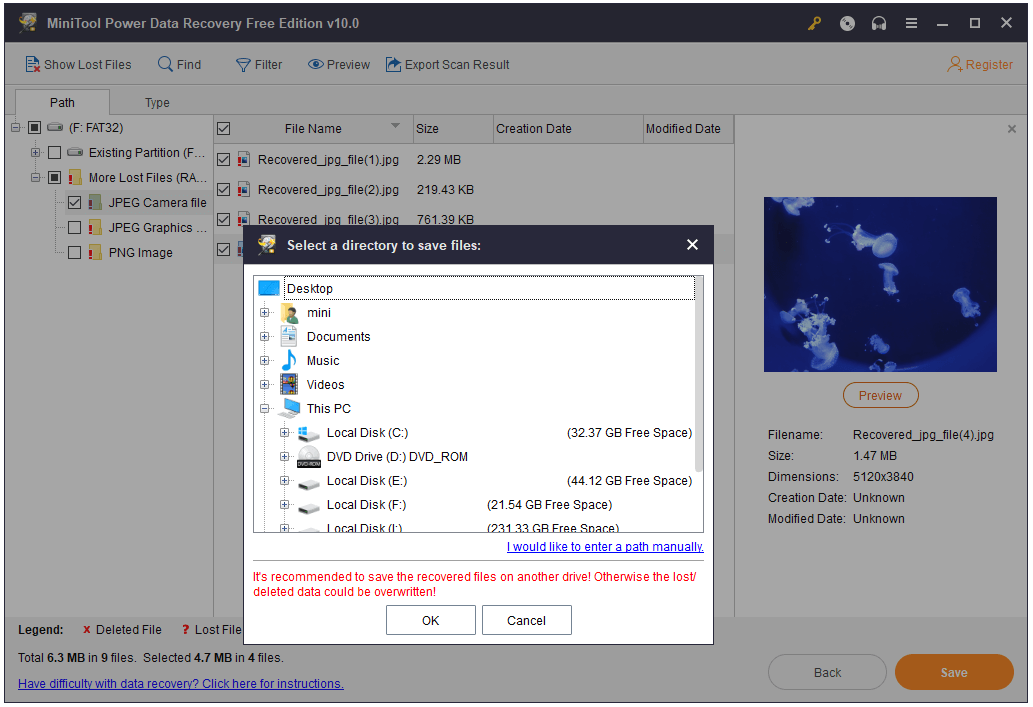
Task: Click the PNG Image folder icon
Action: point(95,253)
